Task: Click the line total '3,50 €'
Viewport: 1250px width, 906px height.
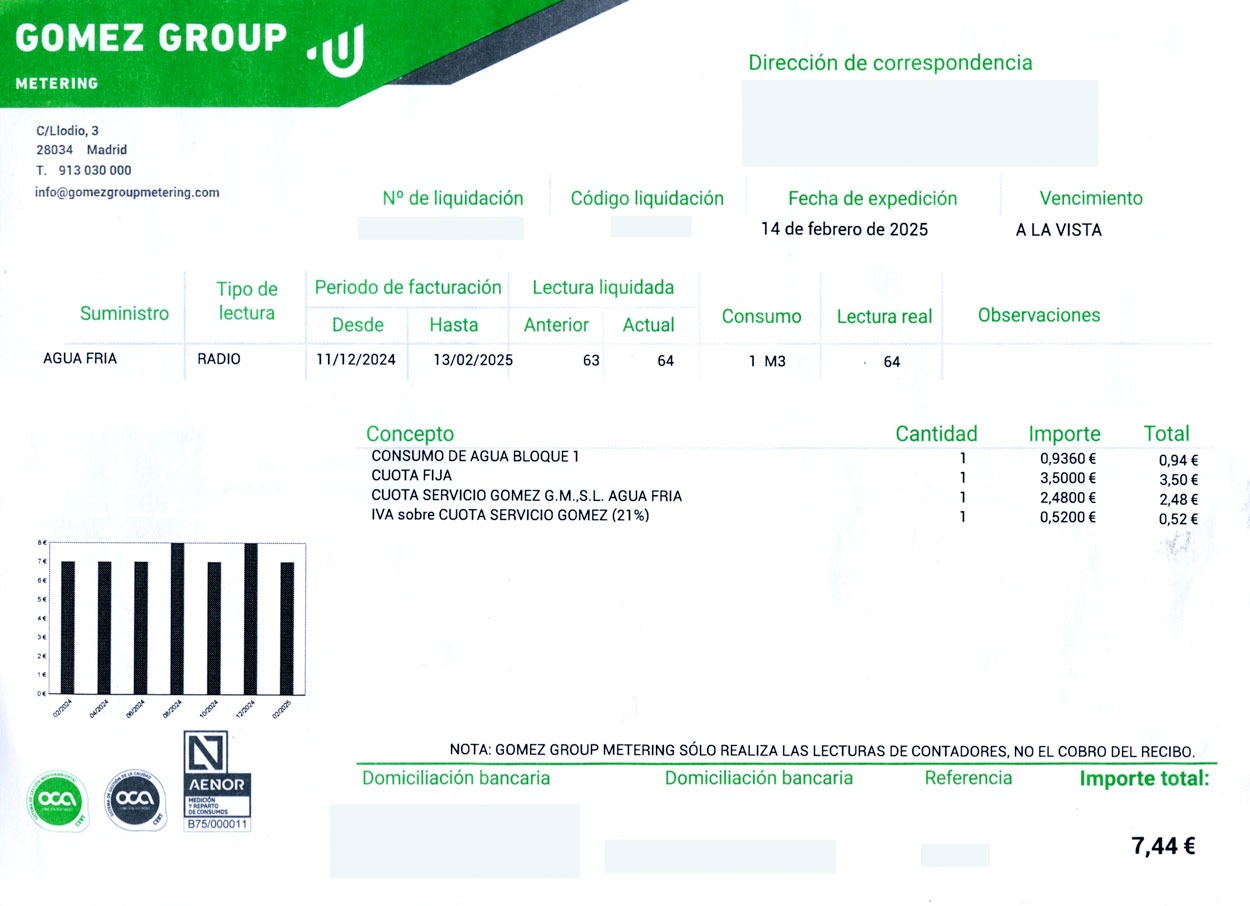Action: coord(1178,480)
